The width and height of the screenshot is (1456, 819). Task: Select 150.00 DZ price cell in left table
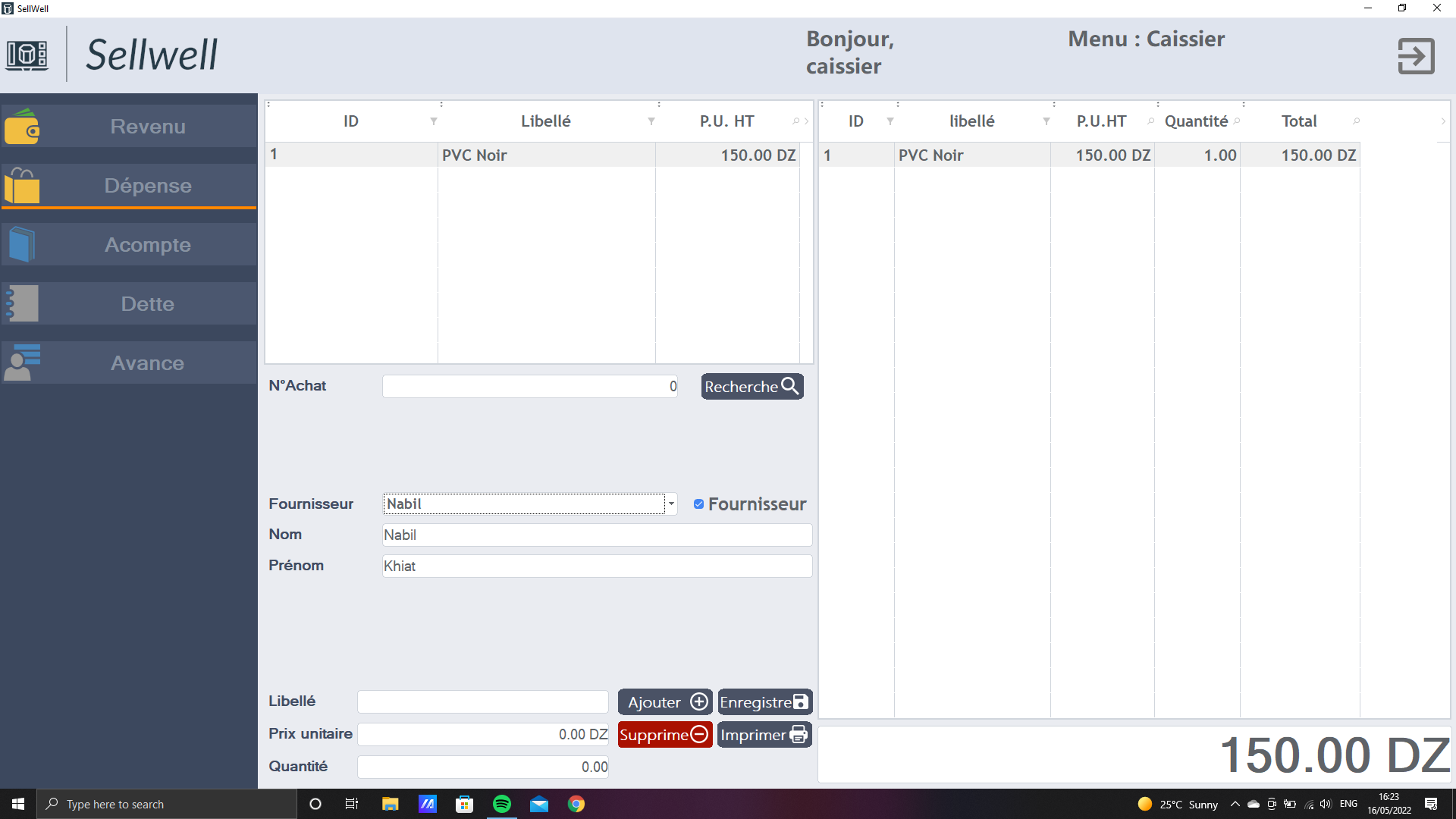[727, 155]
